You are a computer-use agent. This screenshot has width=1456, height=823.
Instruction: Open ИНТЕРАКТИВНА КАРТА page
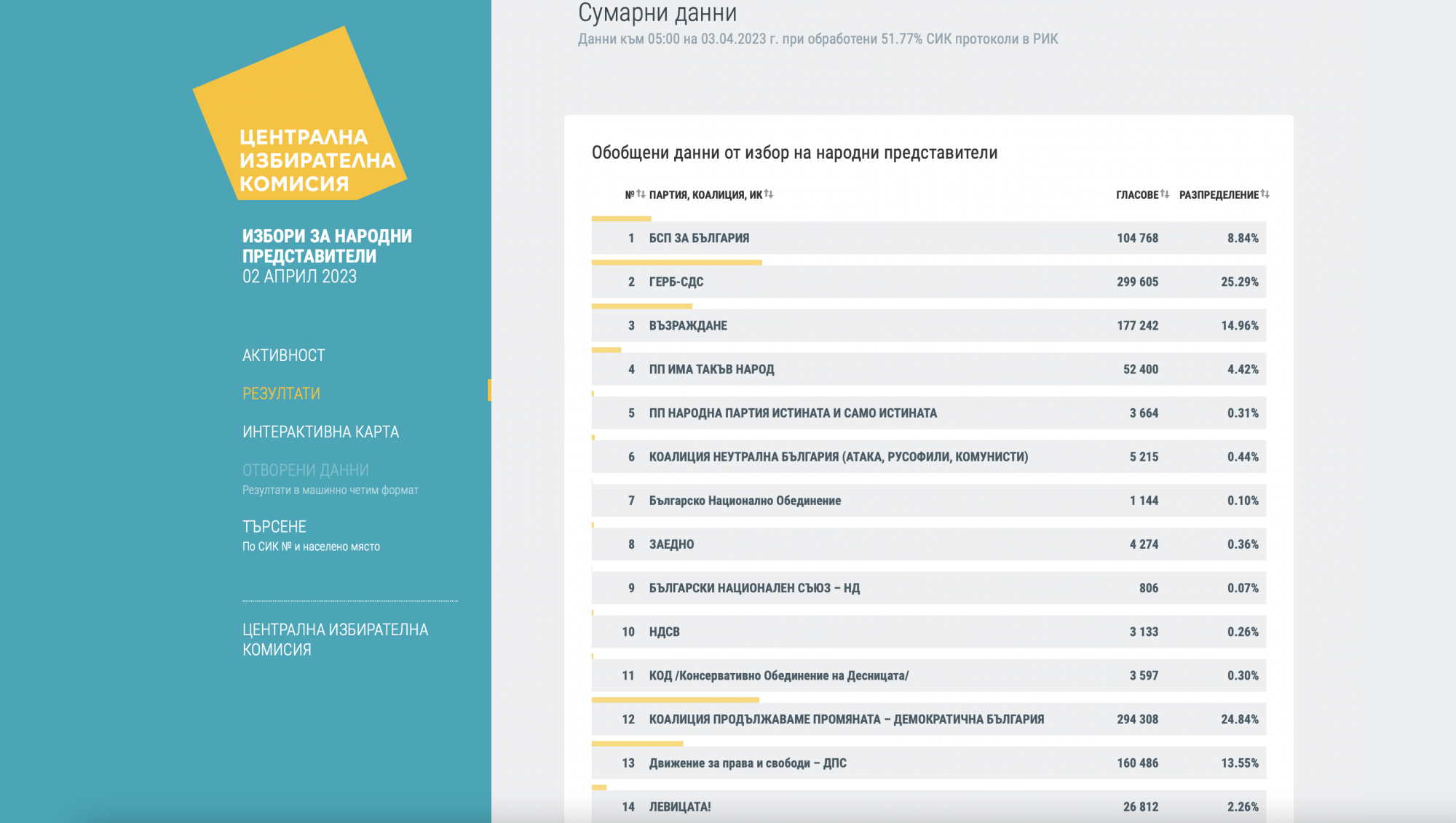point(320,432)
